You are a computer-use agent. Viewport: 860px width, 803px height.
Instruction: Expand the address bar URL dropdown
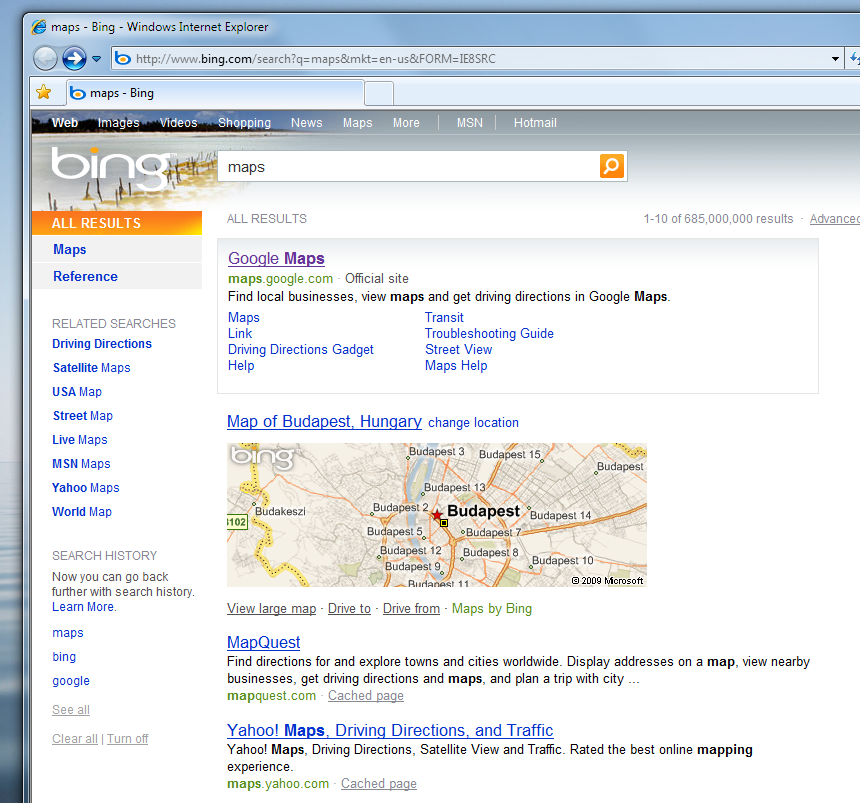tap(835, 59)
